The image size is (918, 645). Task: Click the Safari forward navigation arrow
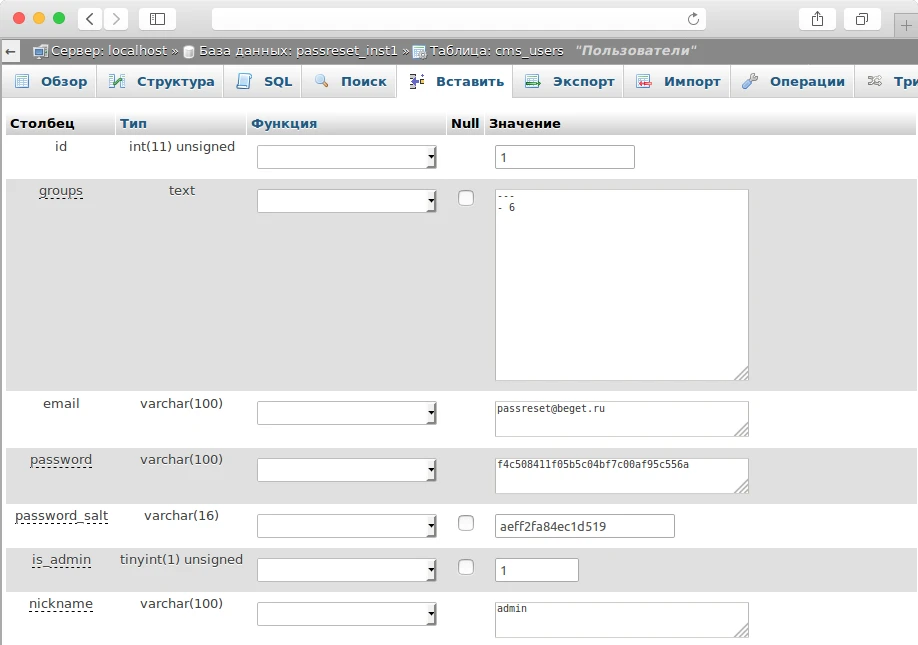coord(116,19)
